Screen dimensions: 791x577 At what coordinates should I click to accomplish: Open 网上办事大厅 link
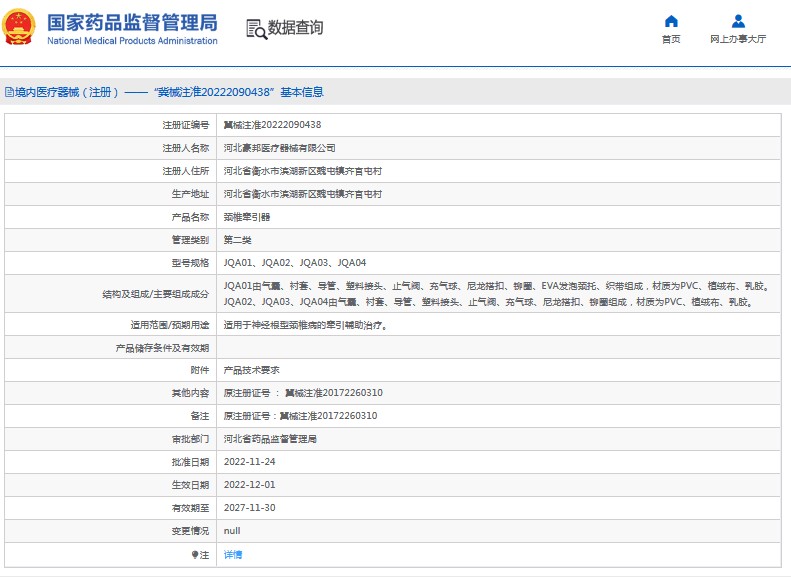pos(738,39)
